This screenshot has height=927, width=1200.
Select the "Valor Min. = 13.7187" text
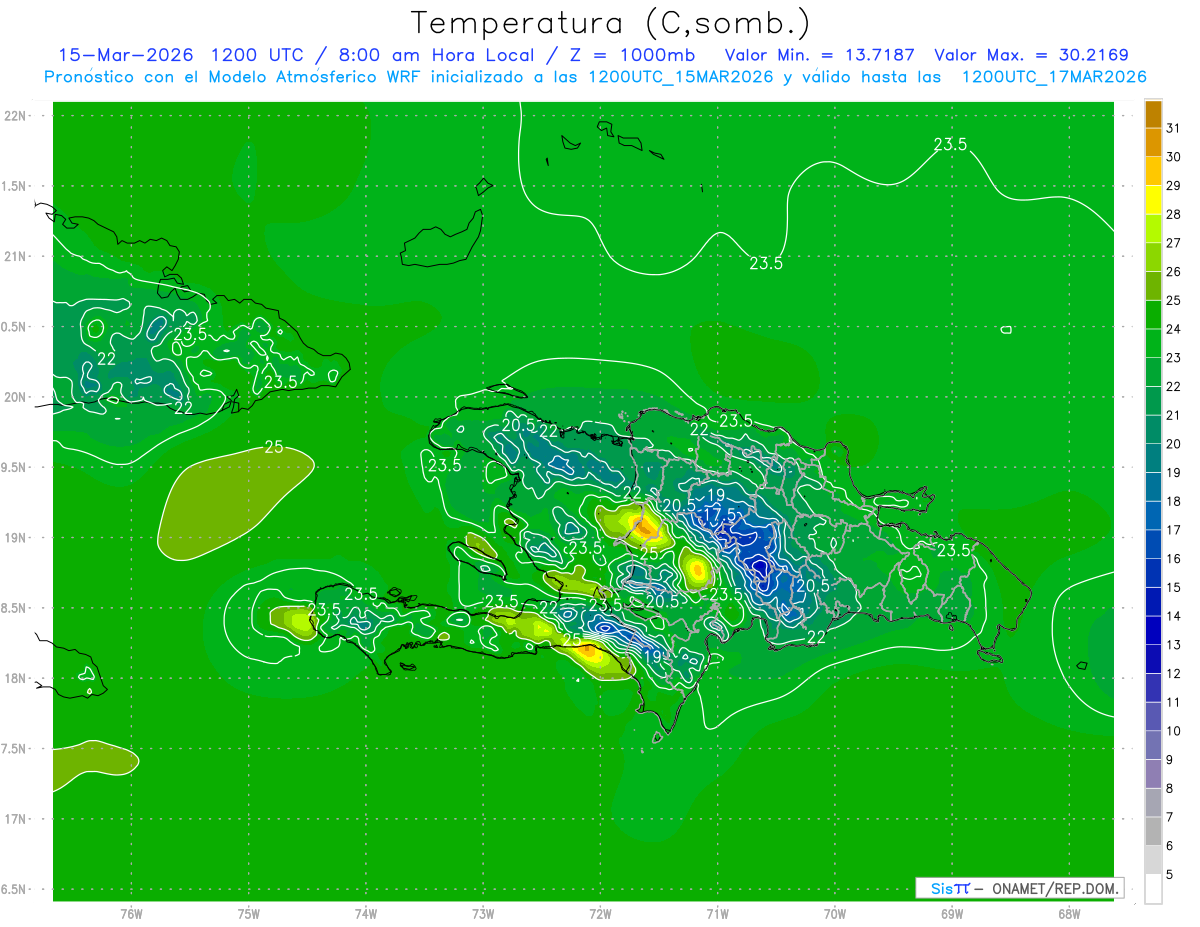[820, 55]
